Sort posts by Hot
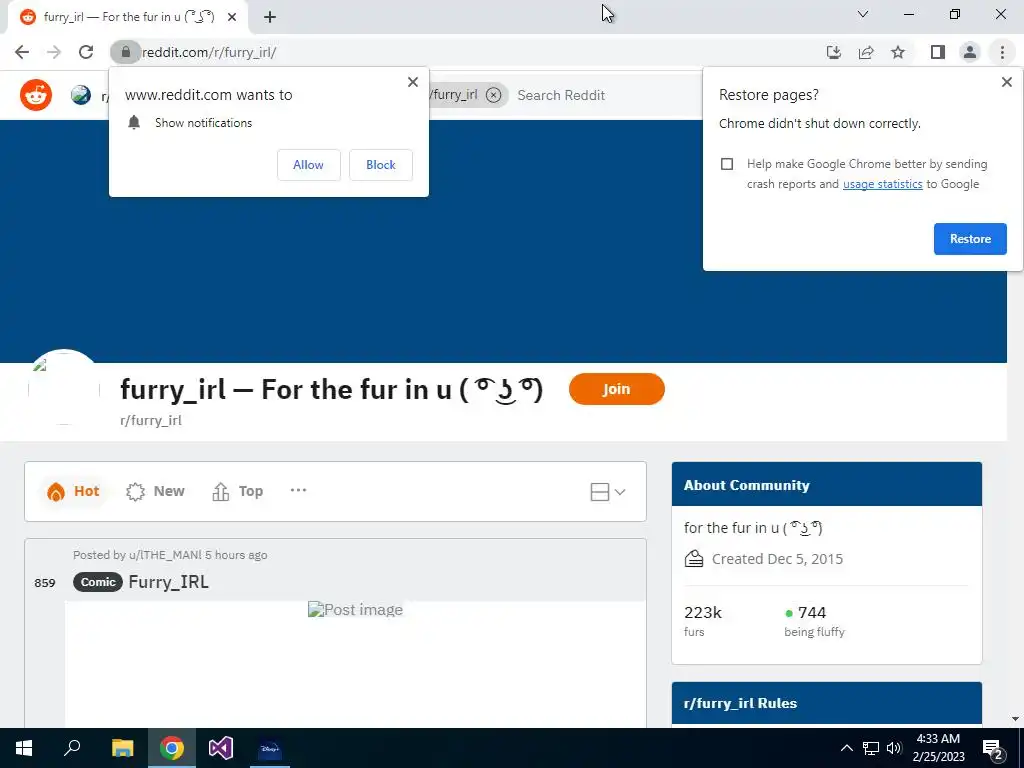This screenshot has width=1024, height=768. click(x=72, y=491)
